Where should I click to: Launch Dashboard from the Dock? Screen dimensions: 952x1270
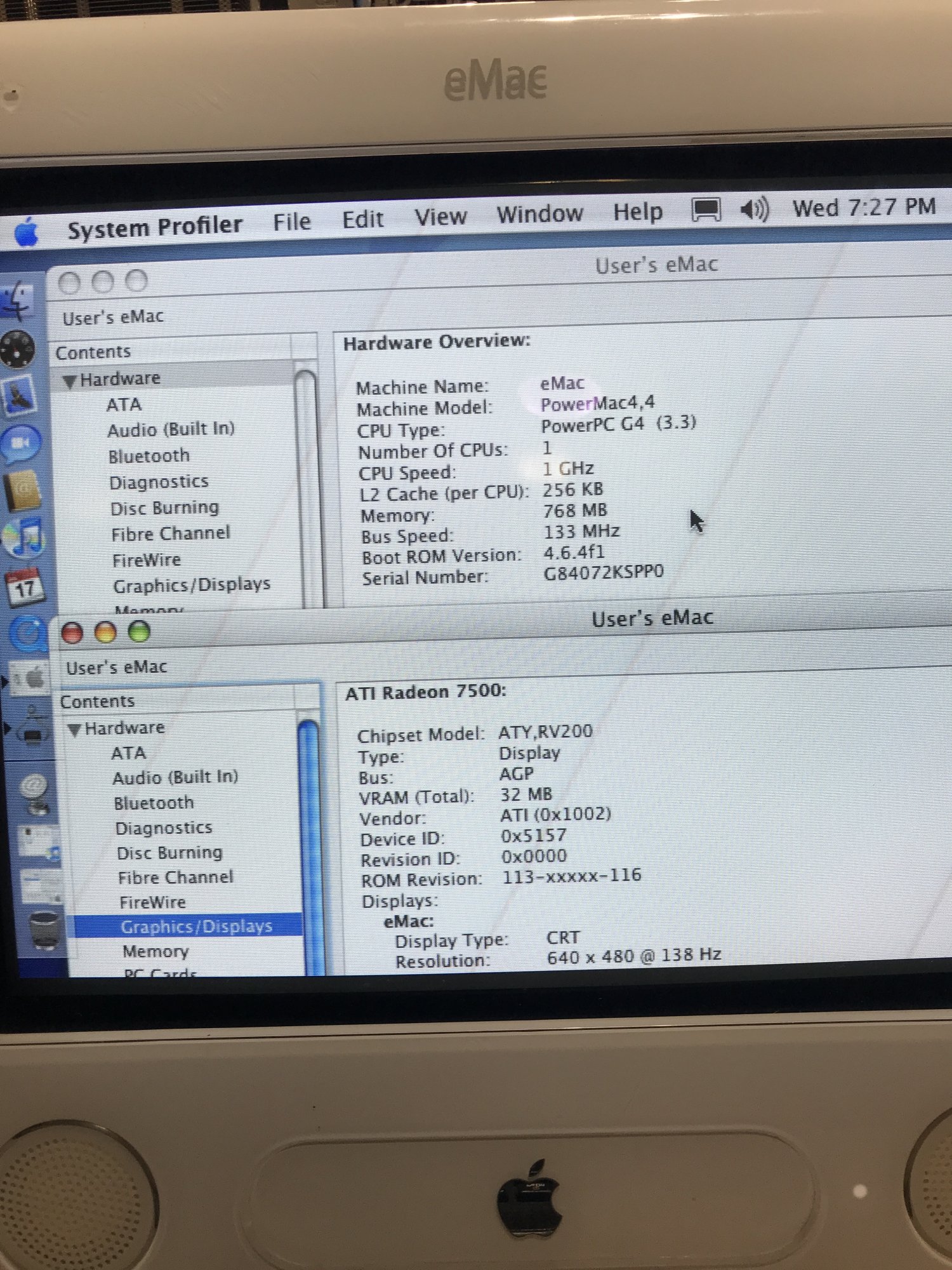pyautogui.click(x=17, y=349)
